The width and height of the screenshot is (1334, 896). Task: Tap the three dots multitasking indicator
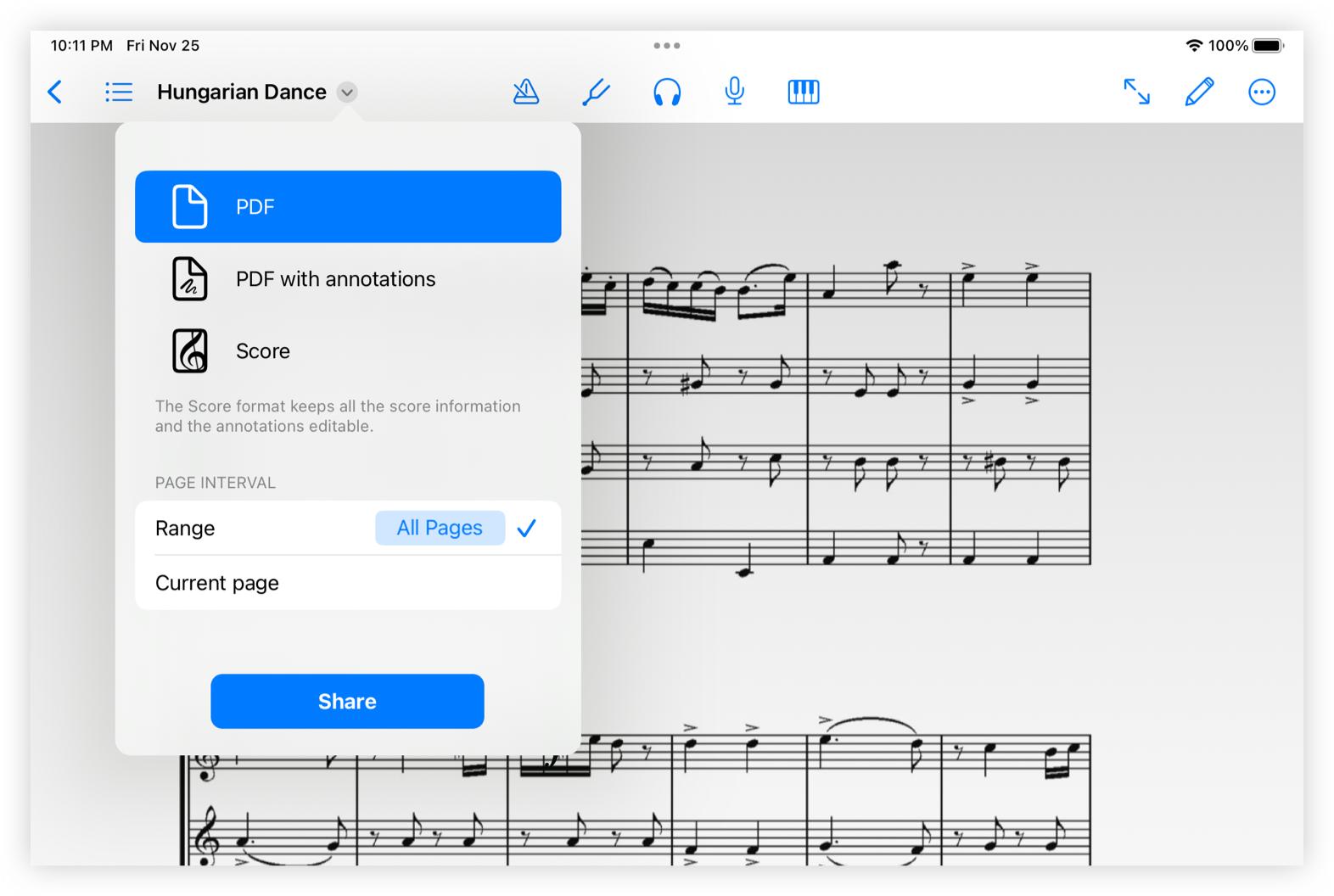(667, 46)
